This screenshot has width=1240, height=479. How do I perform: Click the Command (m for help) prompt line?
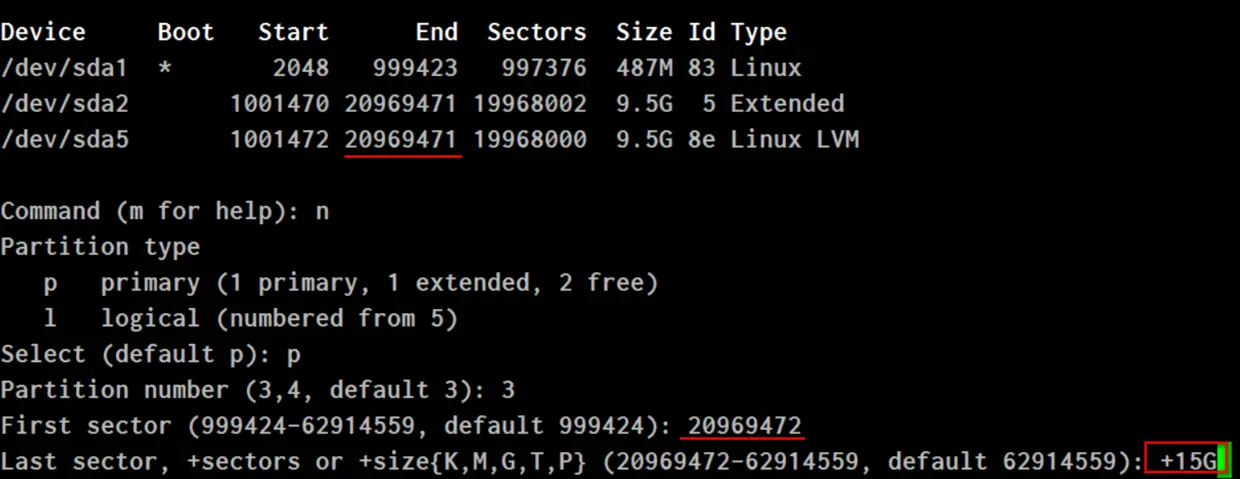coord(165,211)
